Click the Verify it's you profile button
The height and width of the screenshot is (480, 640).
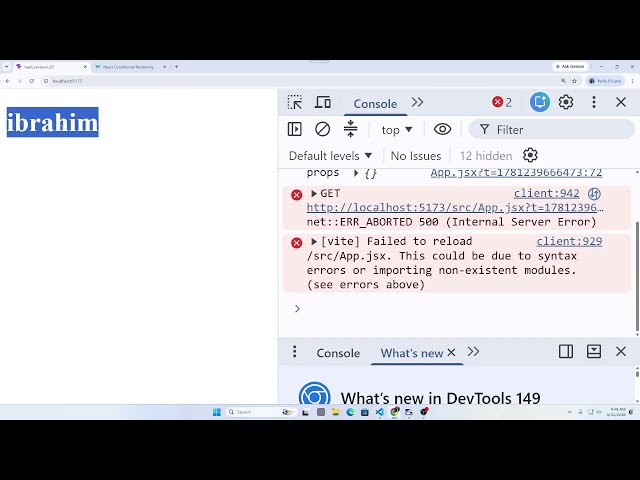(605, 81)
